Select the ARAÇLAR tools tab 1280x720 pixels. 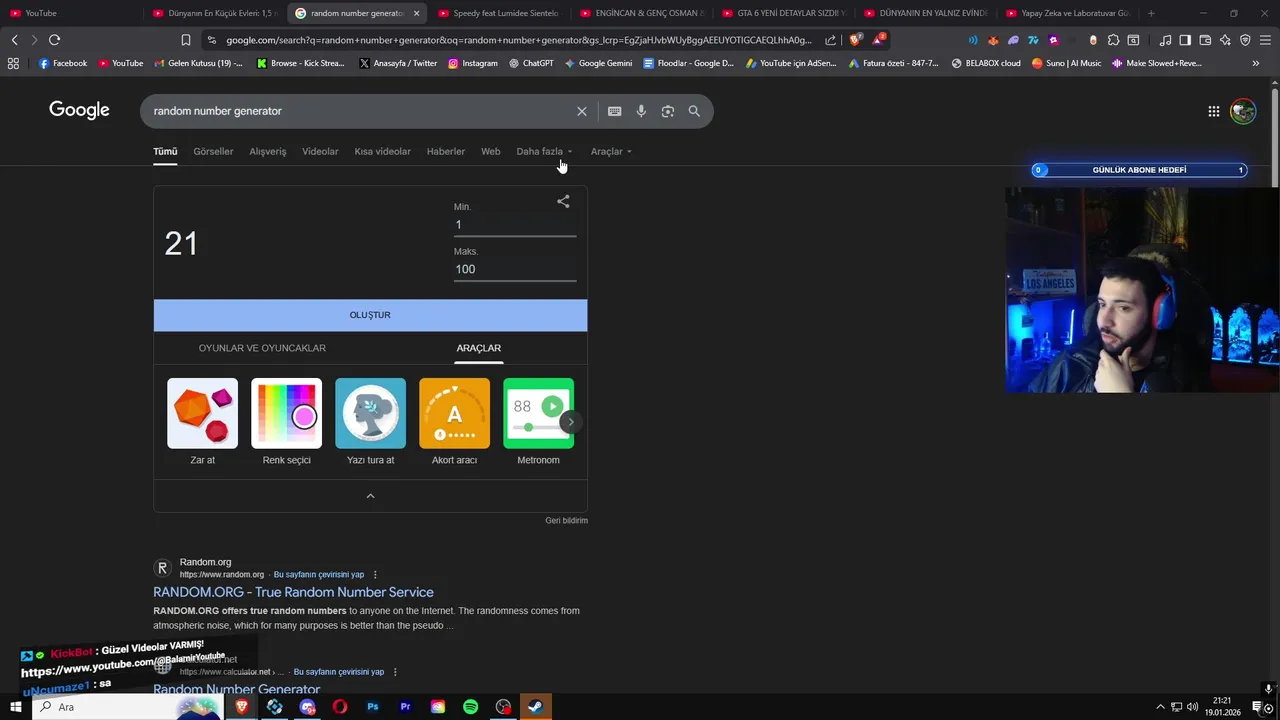(479, 348)
